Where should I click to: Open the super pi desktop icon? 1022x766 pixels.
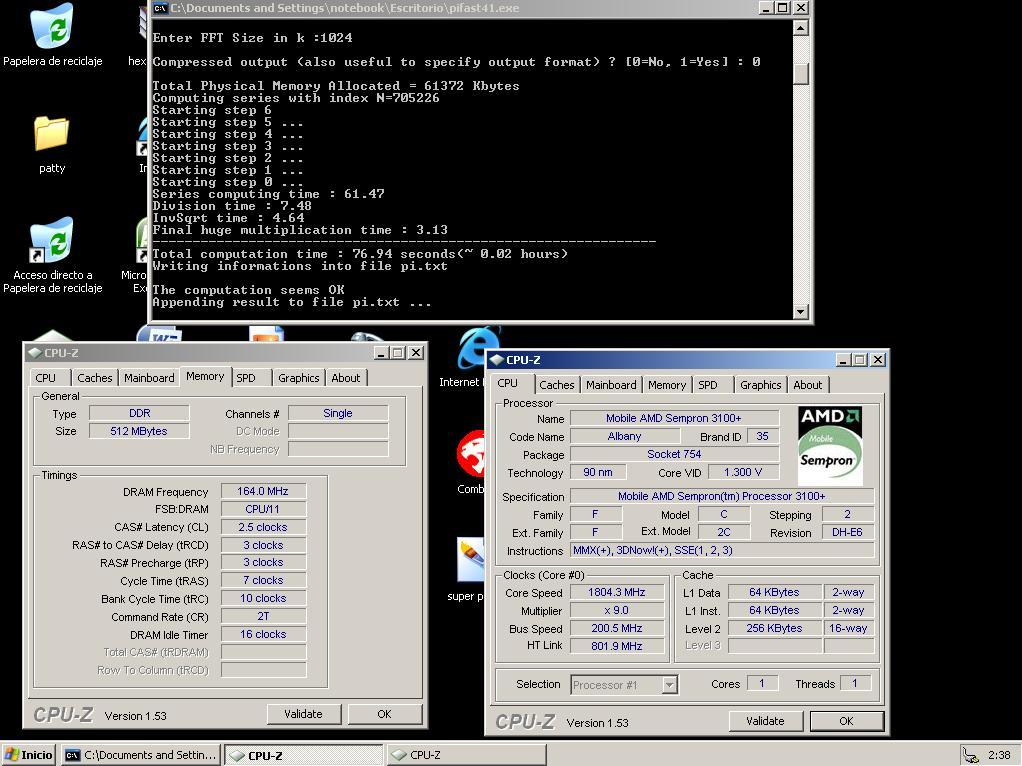(471, 559)
